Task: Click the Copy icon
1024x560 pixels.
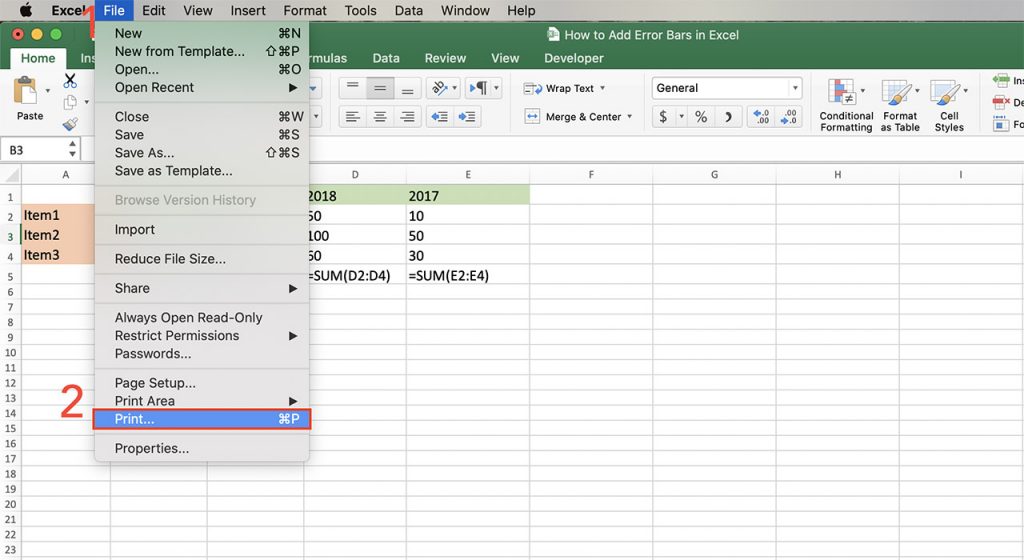Action: click(x=70, y=102)
